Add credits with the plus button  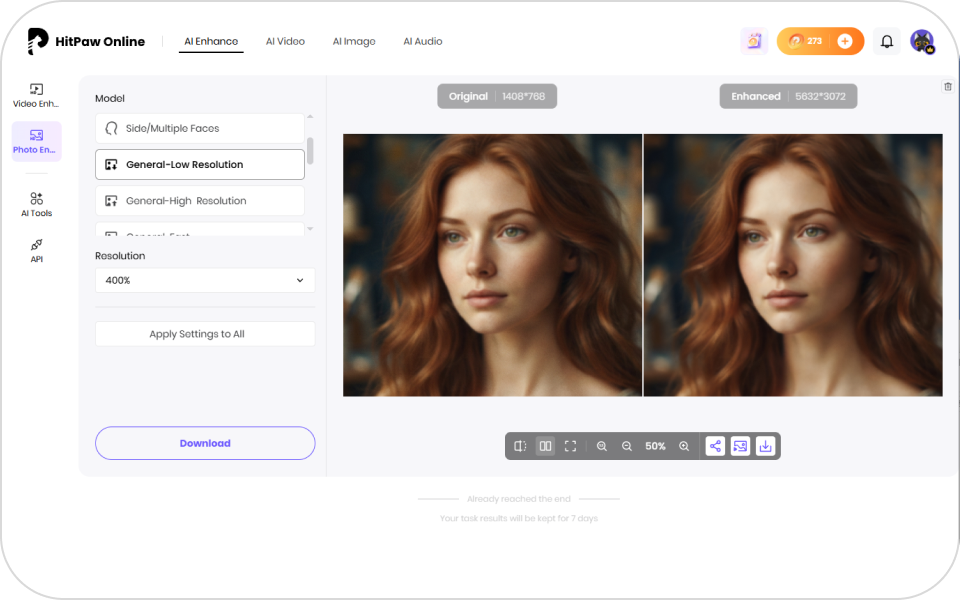[845, 41]
